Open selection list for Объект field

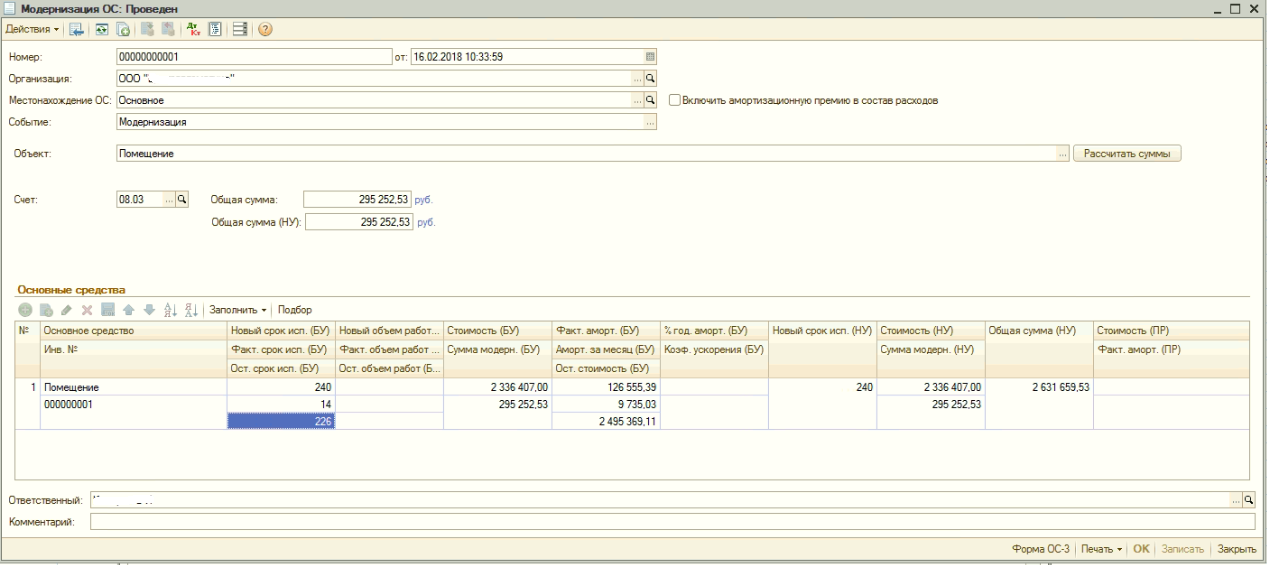pos(1062,155)
